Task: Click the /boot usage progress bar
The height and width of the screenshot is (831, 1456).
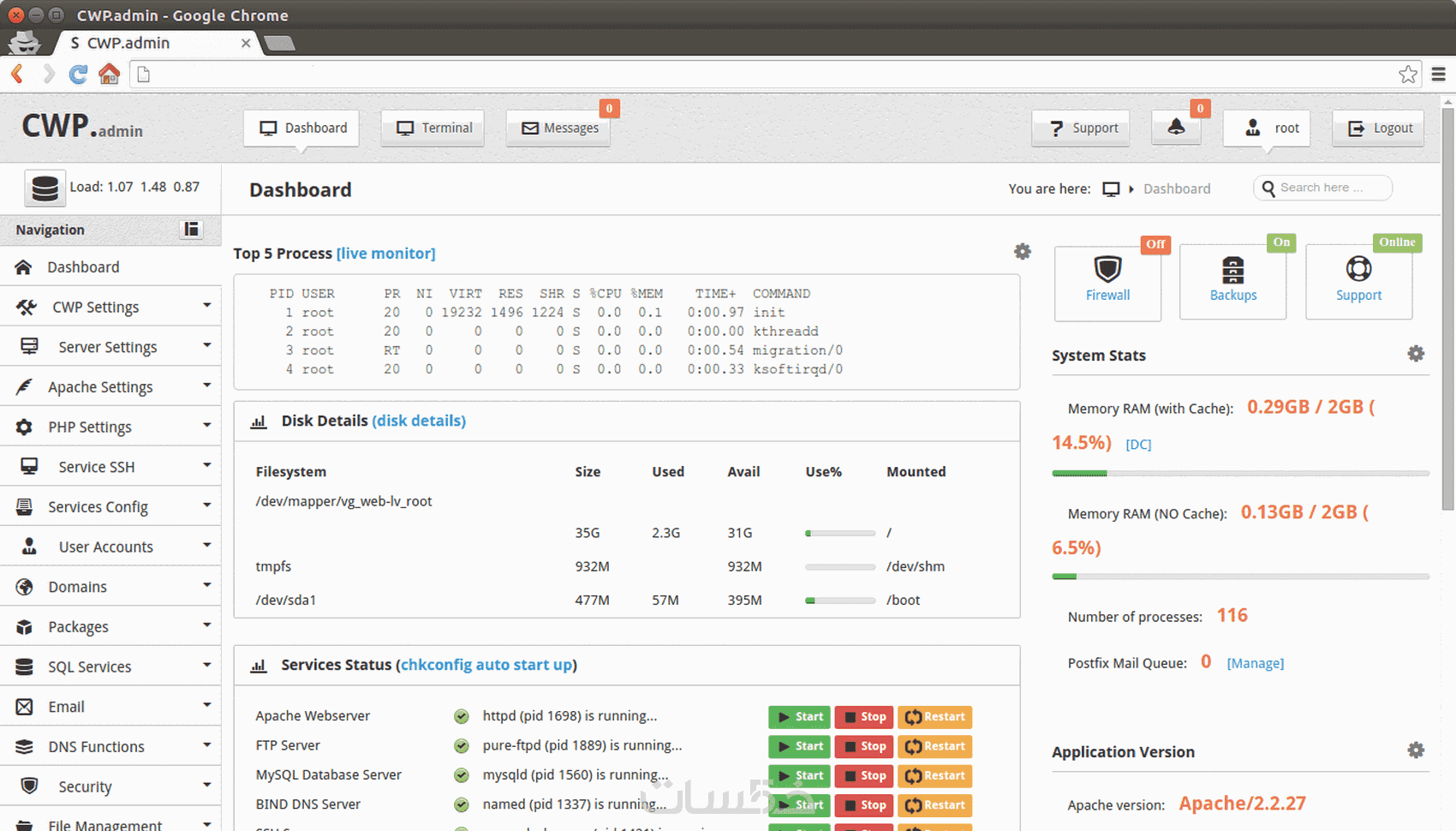Action: 840,601
